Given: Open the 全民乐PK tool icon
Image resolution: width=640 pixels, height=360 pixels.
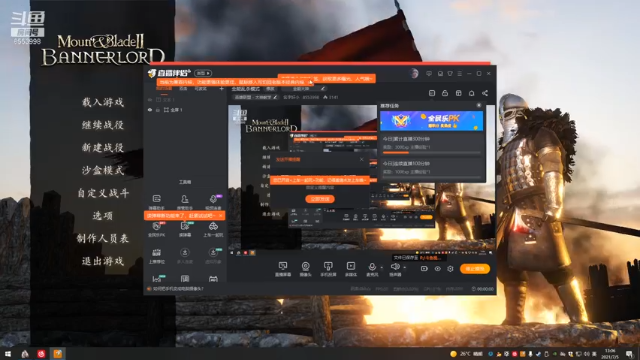Looking at the screenshot, I should click(x=156, y=227).
